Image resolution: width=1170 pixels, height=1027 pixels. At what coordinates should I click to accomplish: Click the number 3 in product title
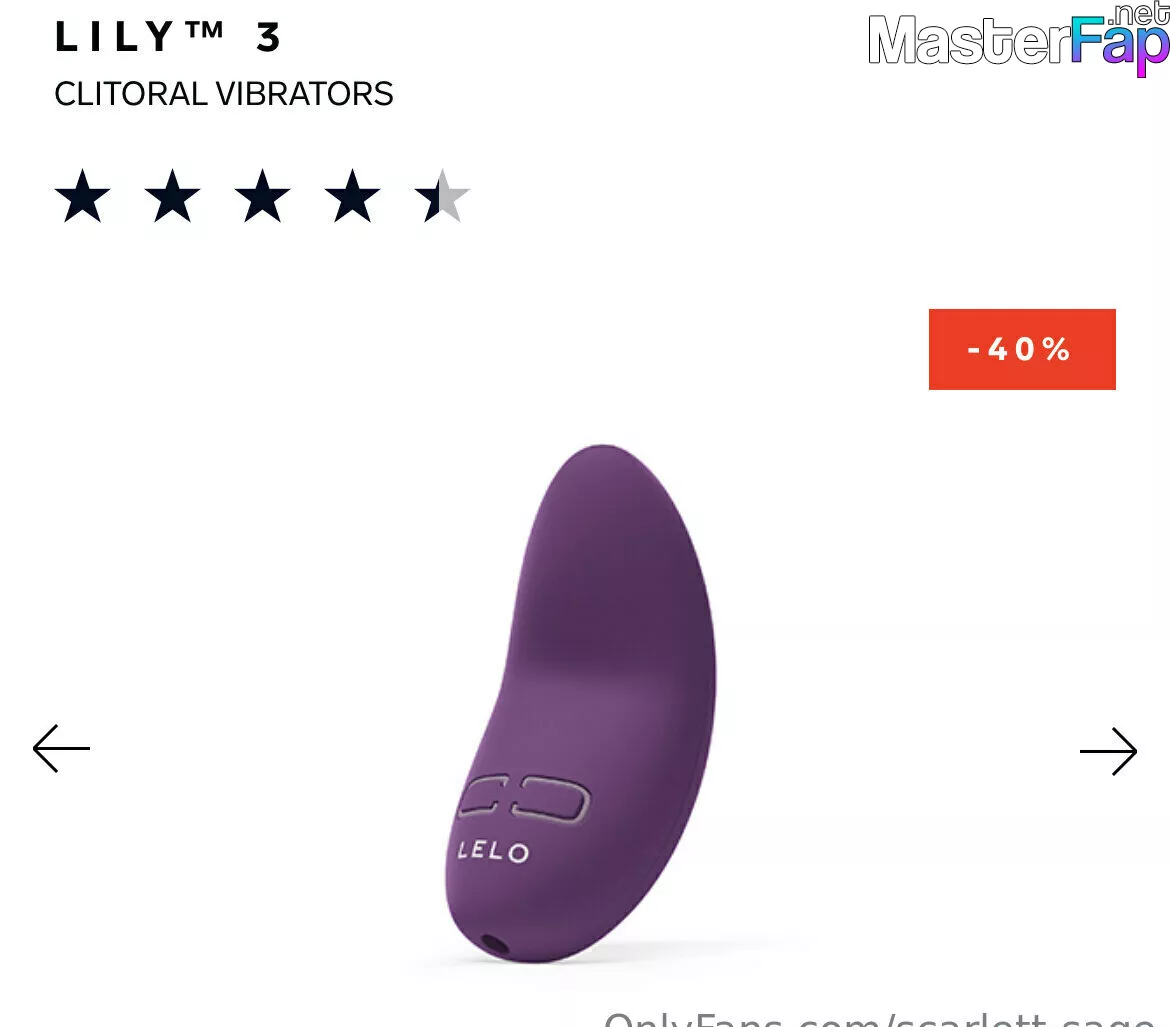[x=269, y=37]
